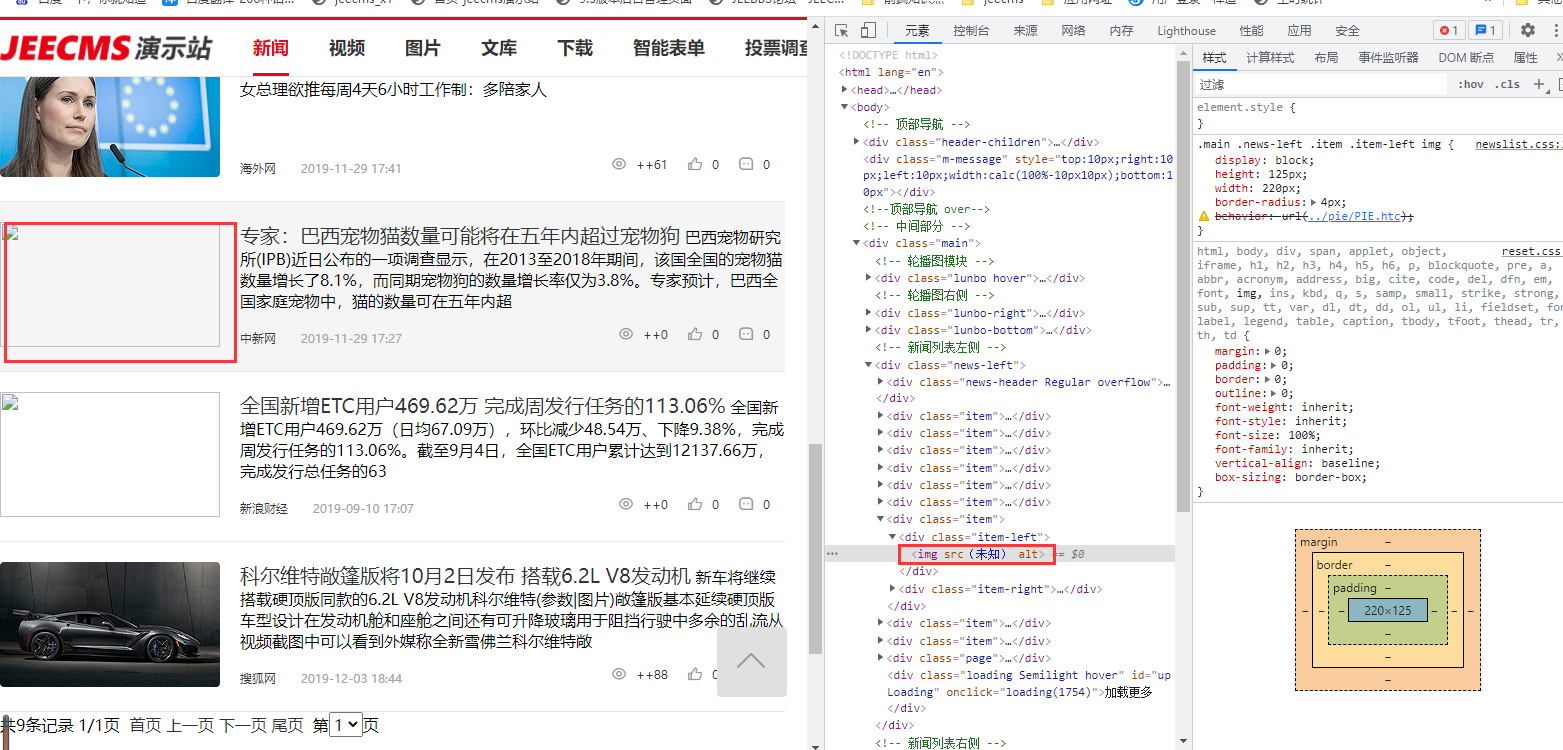Expand the head element node
This screenshot has width=1563, height=750.
[x=846, y=90]
